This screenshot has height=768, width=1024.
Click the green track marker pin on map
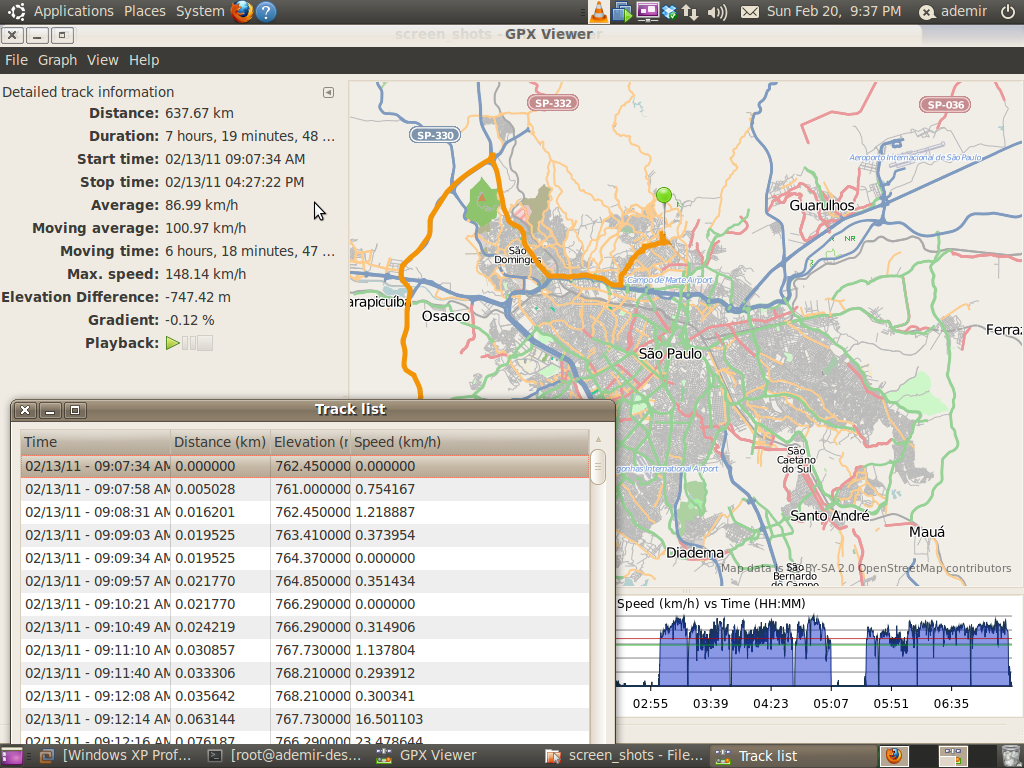(x=663, y=196)
